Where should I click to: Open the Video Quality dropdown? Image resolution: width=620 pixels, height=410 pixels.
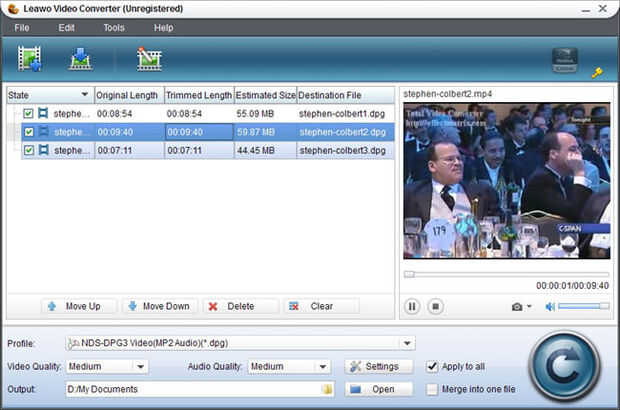coord(140,367)
